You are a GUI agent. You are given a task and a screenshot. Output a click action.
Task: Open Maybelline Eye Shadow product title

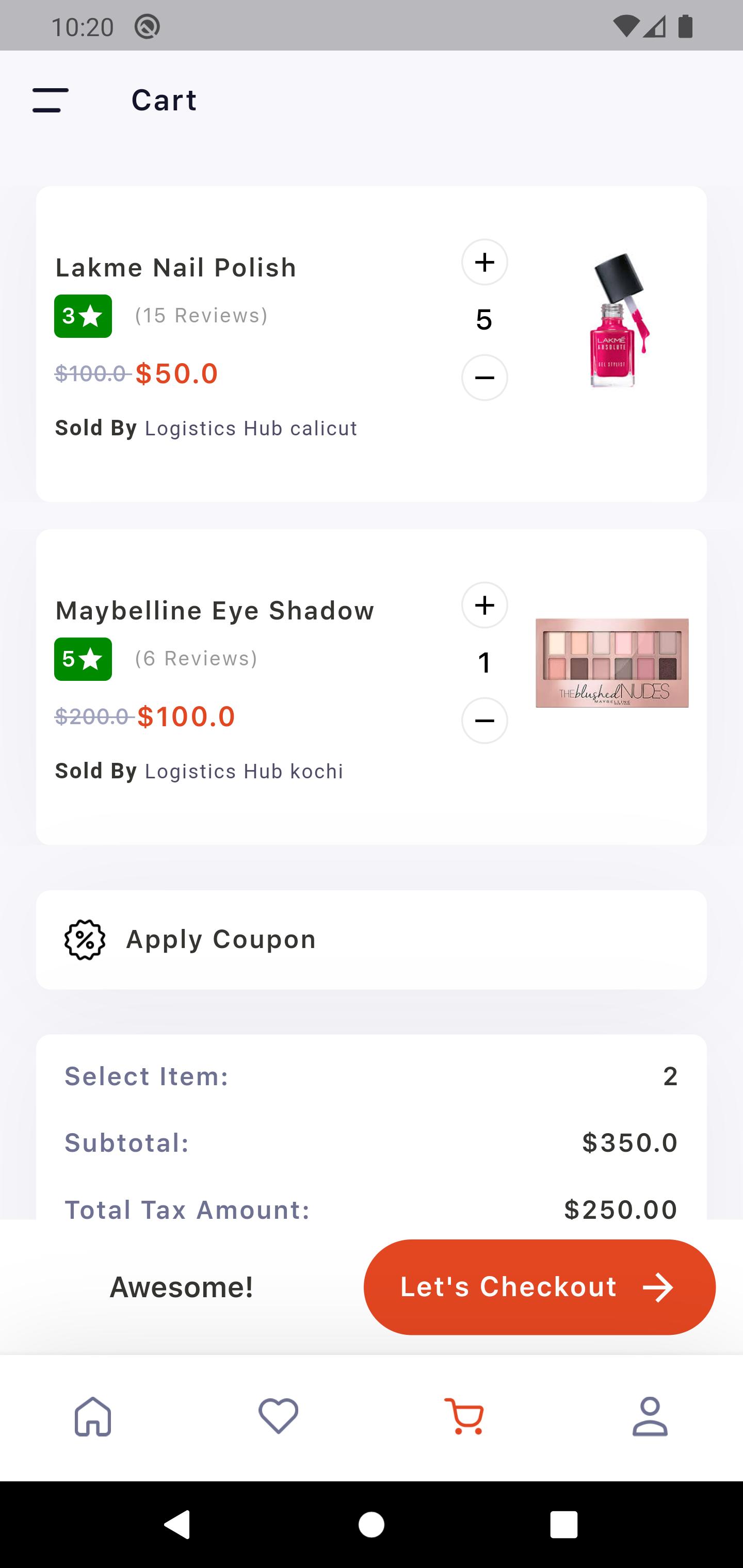pyautogui.click(x=215, y=611)
